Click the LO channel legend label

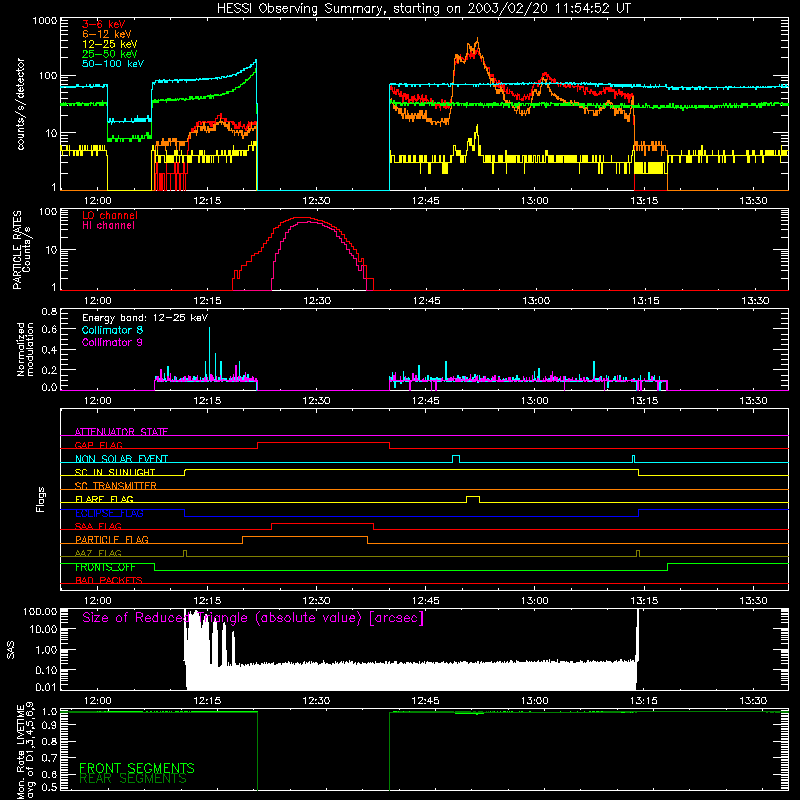click(x=110, y=215)
